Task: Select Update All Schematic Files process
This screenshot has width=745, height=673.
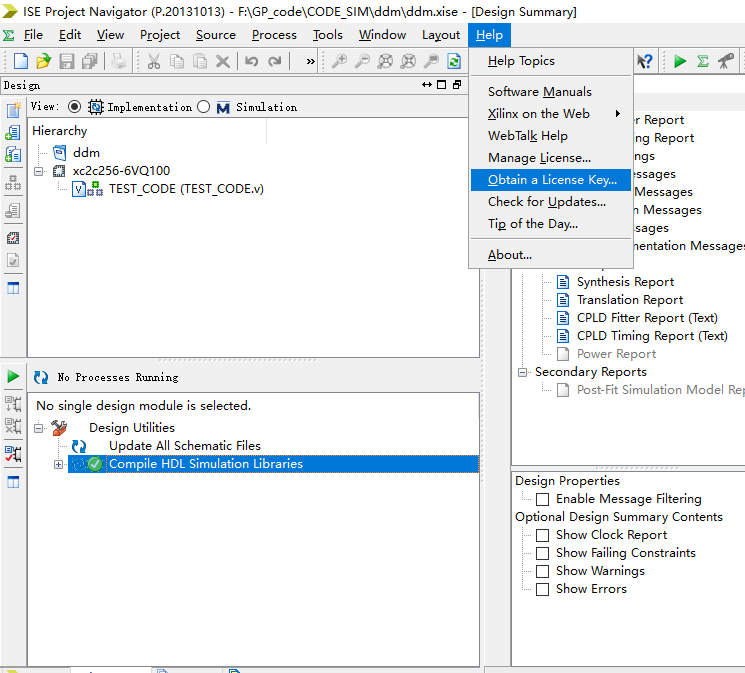Action: (185, 446)
